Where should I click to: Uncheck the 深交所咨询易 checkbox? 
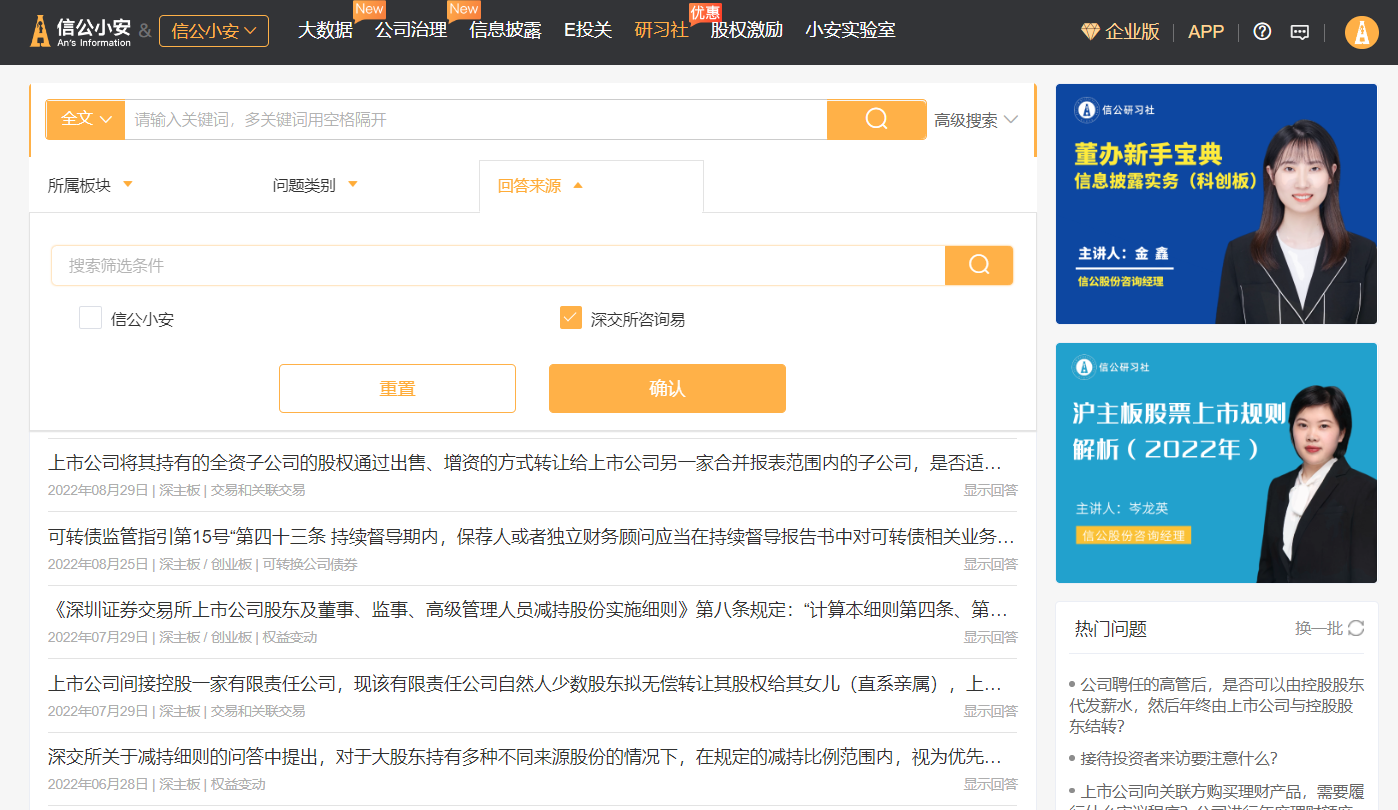coord(571,319)
